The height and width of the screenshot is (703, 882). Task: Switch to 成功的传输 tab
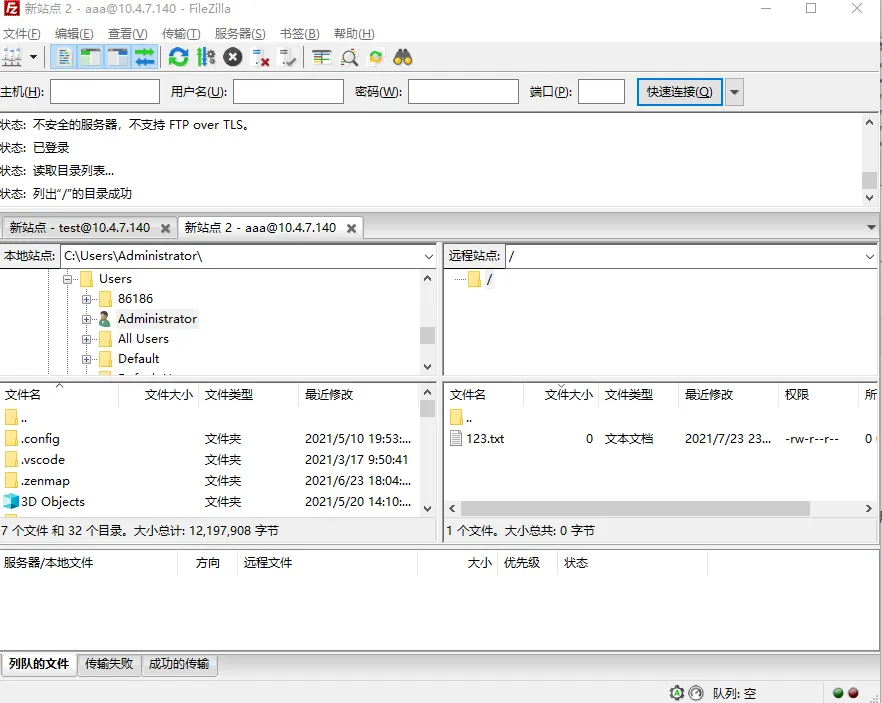(x=179, y=664)
